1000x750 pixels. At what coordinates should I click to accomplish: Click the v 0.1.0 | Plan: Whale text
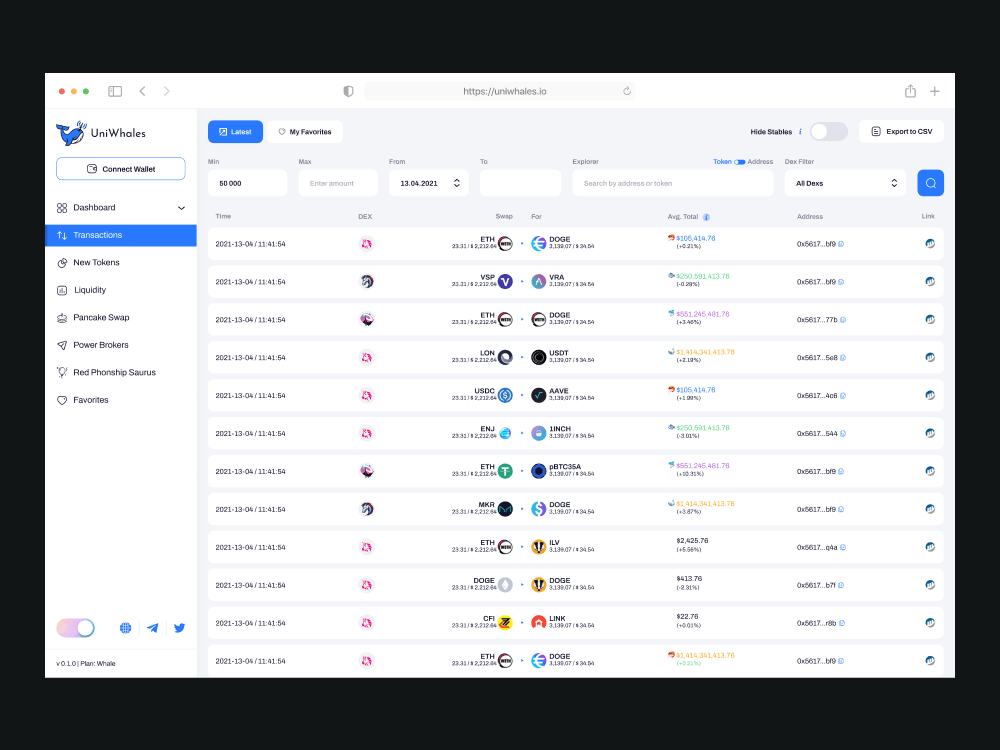85,664
